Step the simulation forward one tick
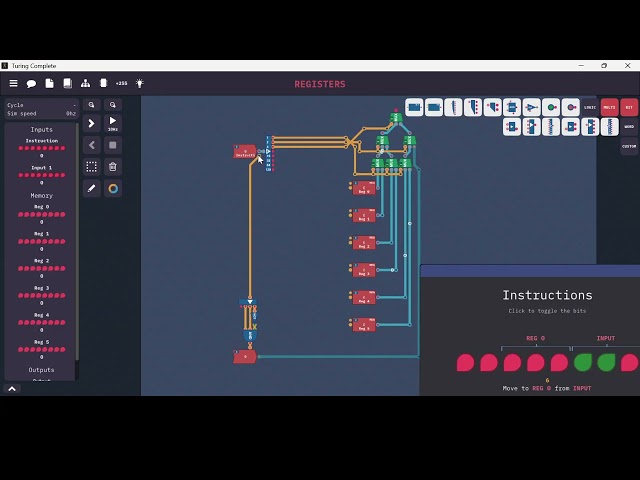The width and height of the screenshot is (640, 480). click(x=91, y=123)
